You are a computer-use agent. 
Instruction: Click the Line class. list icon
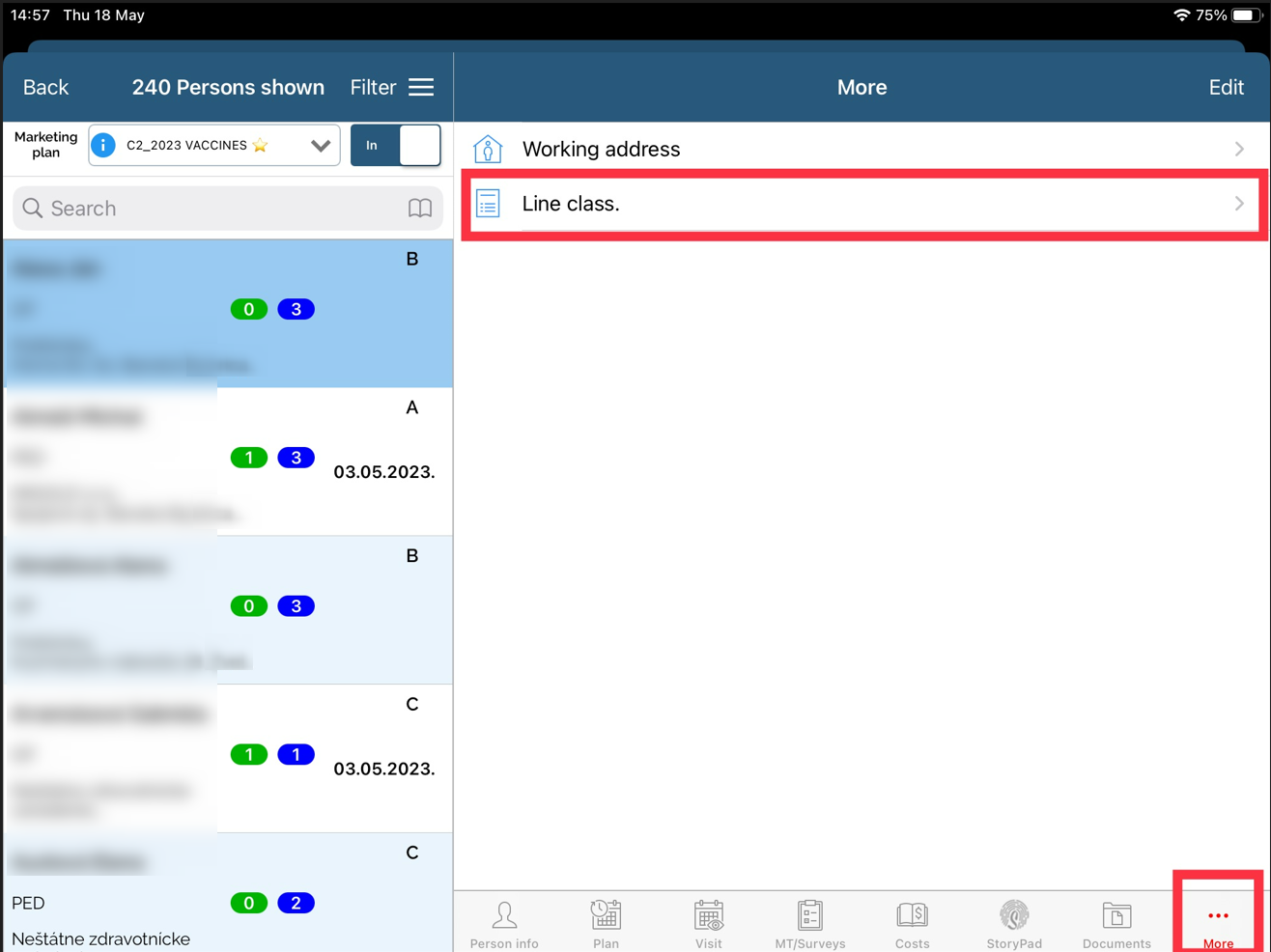click(x=489, y=204)
